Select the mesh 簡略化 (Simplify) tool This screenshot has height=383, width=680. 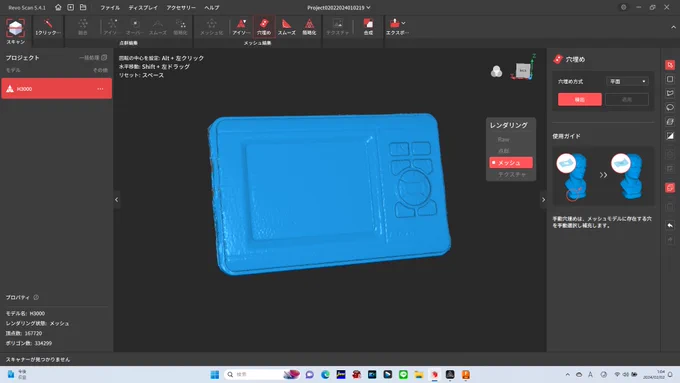click(309, 27)
